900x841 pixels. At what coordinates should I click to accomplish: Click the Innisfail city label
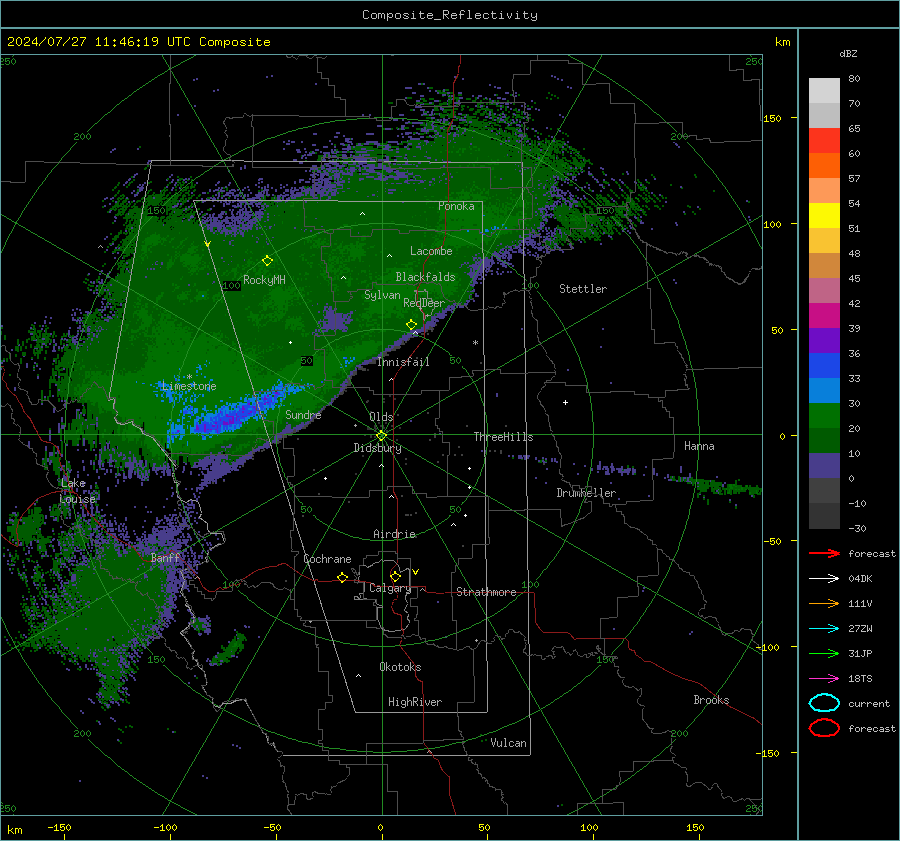(404, 362)
